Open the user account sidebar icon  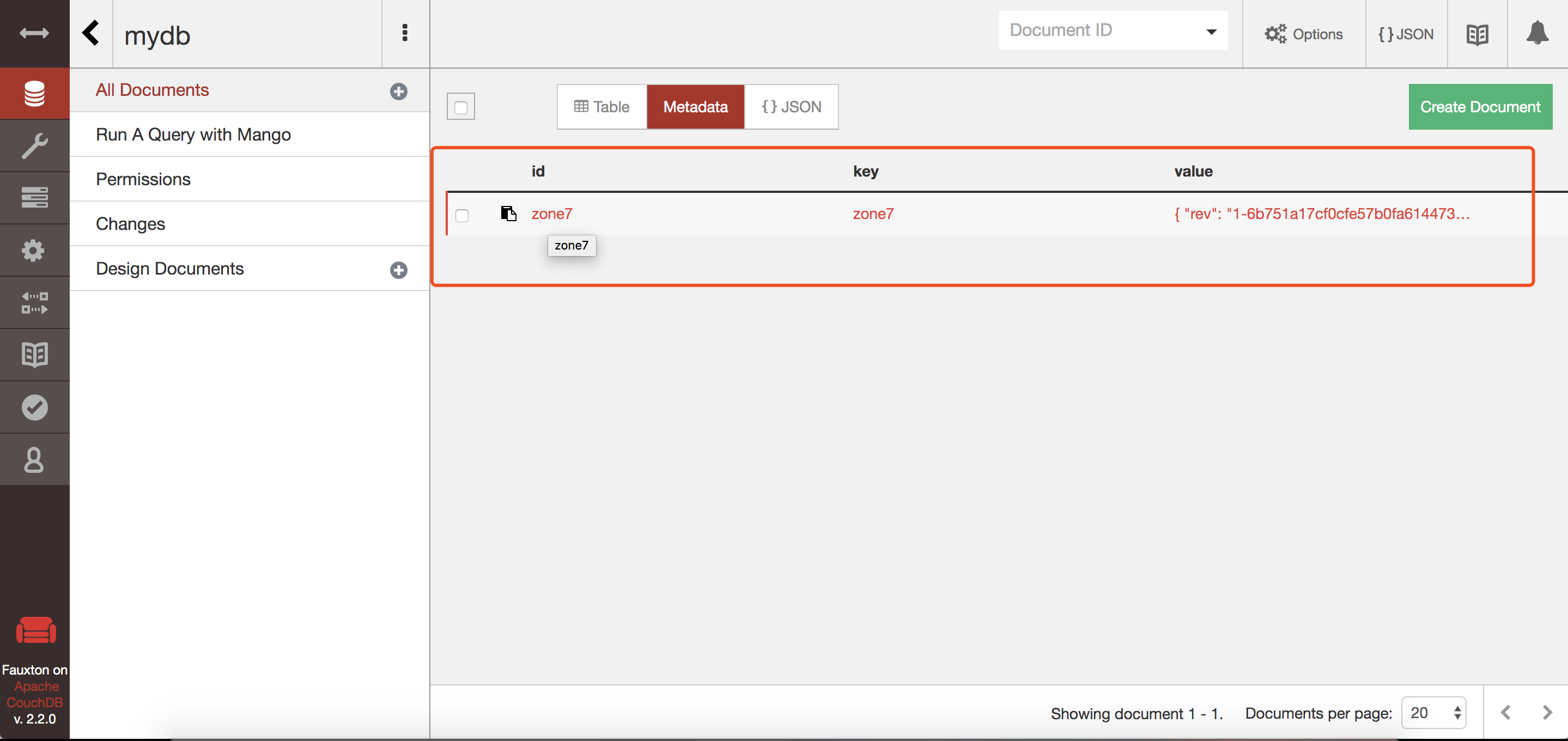tap(34, 460)
